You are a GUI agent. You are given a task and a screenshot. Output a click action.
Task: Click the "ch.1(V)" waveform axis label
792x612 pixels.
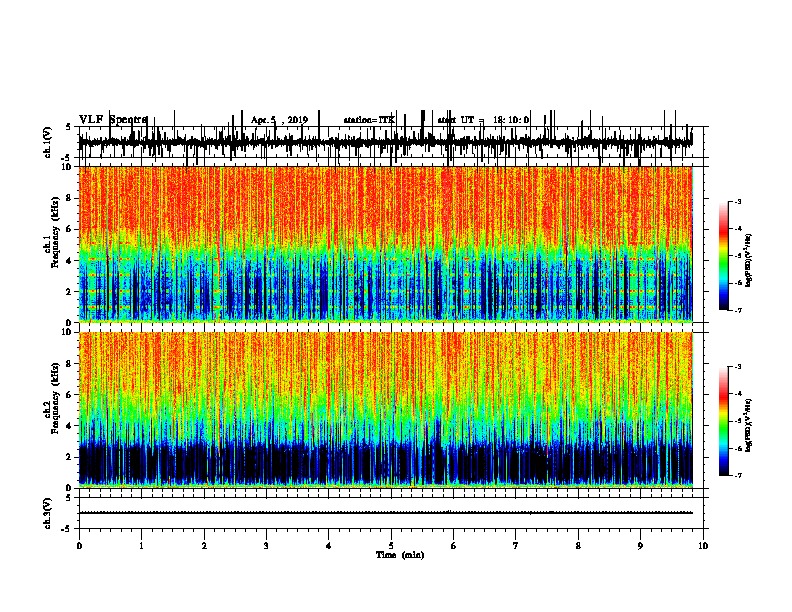coord(48,142)
